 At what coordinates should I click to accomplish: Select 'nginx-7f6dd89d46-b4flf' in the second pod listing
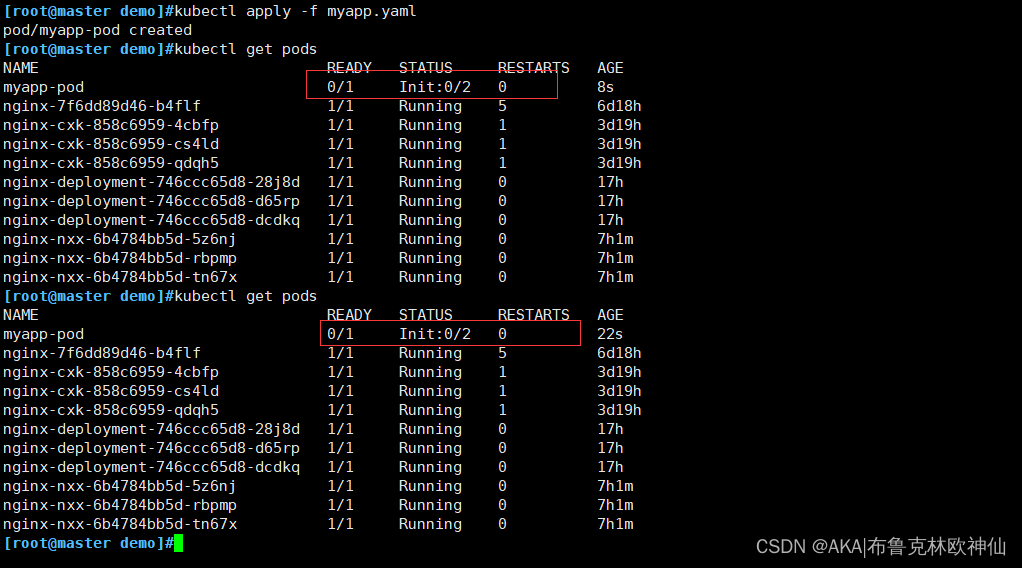coord(102,353)
